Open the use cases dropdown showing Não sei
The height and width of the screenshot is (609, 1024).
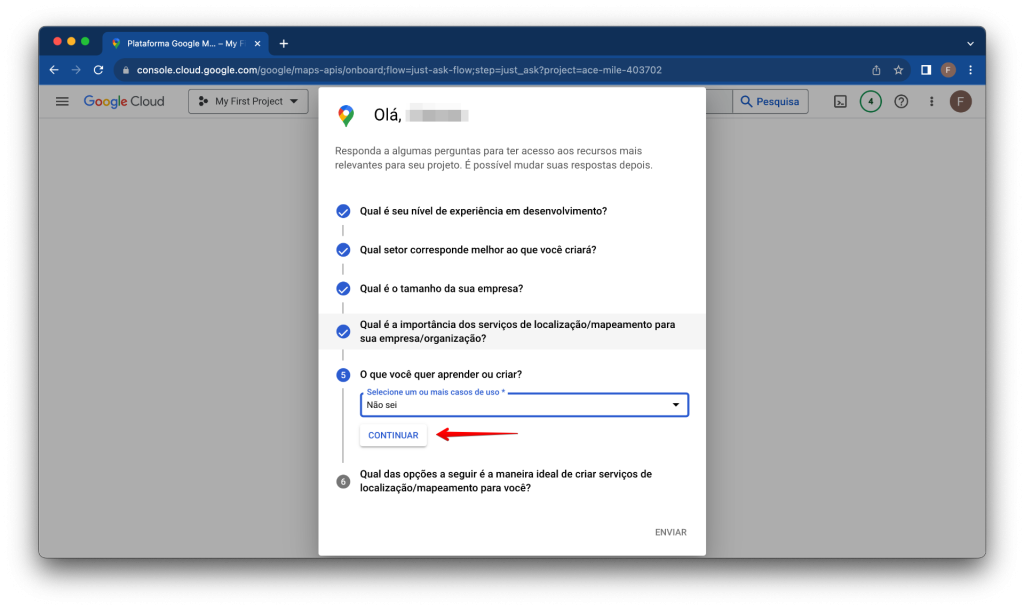524,405
